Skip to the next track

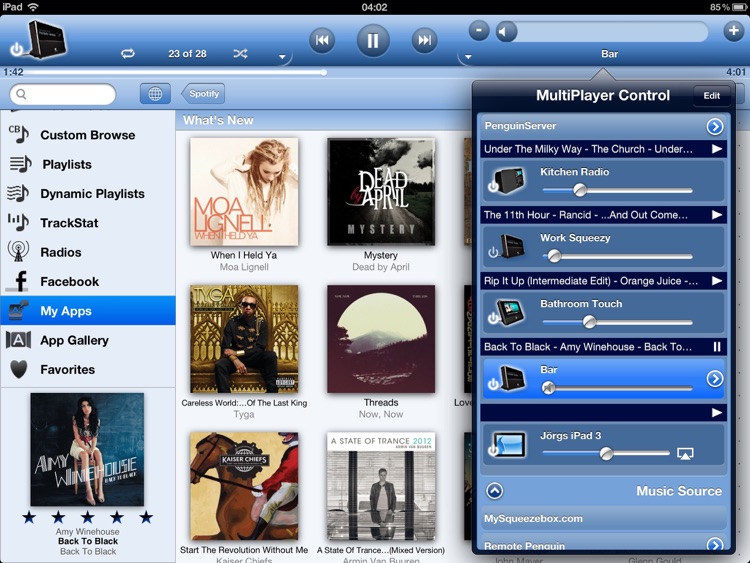coord(424,40)
